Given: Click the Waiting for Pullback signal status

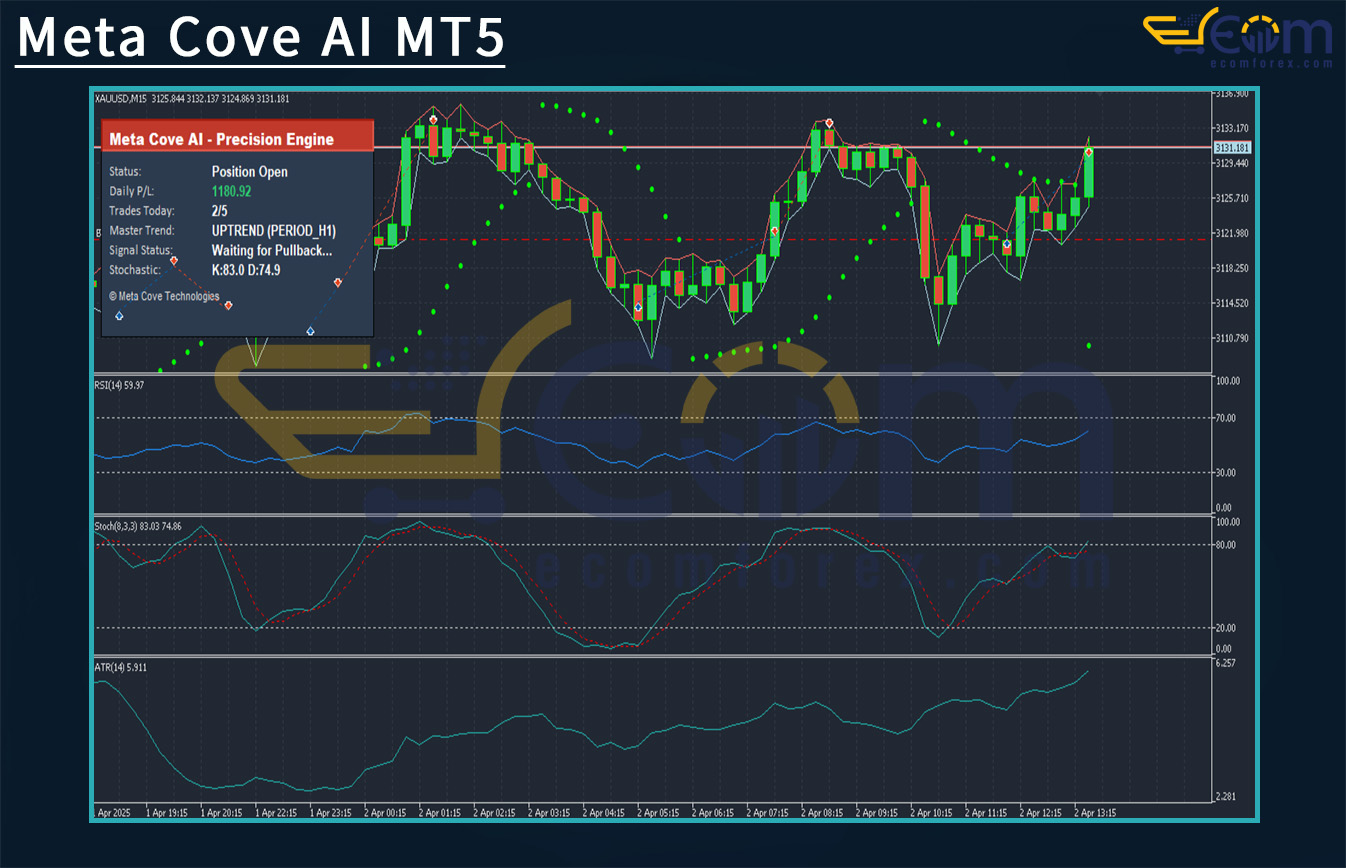Looking at the screenshot, I should point(272,251).
